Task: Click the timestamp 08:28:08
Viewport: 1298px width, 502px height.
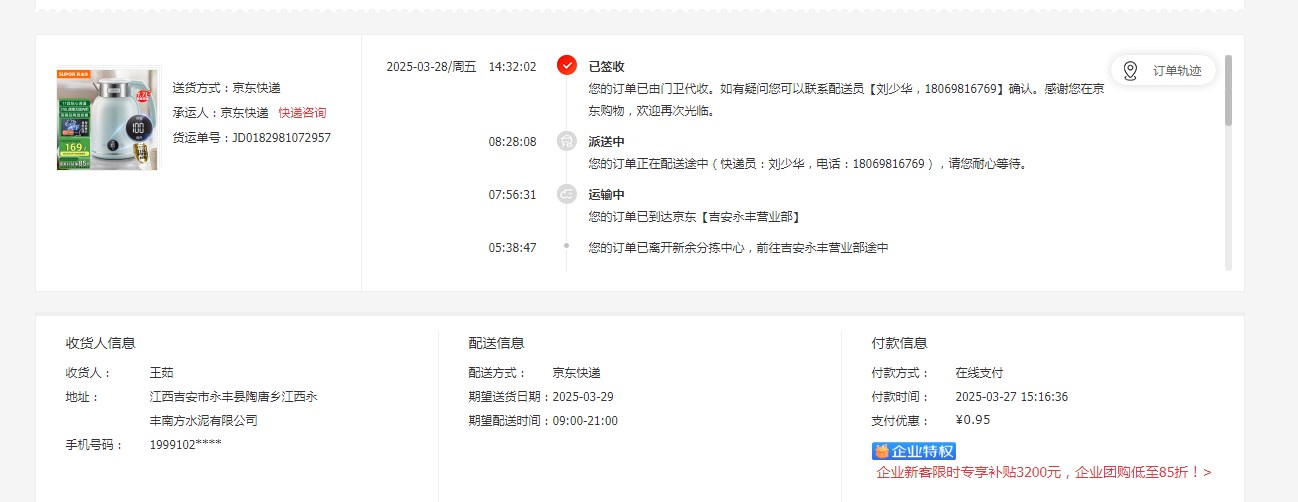Action: pos(512,142)
